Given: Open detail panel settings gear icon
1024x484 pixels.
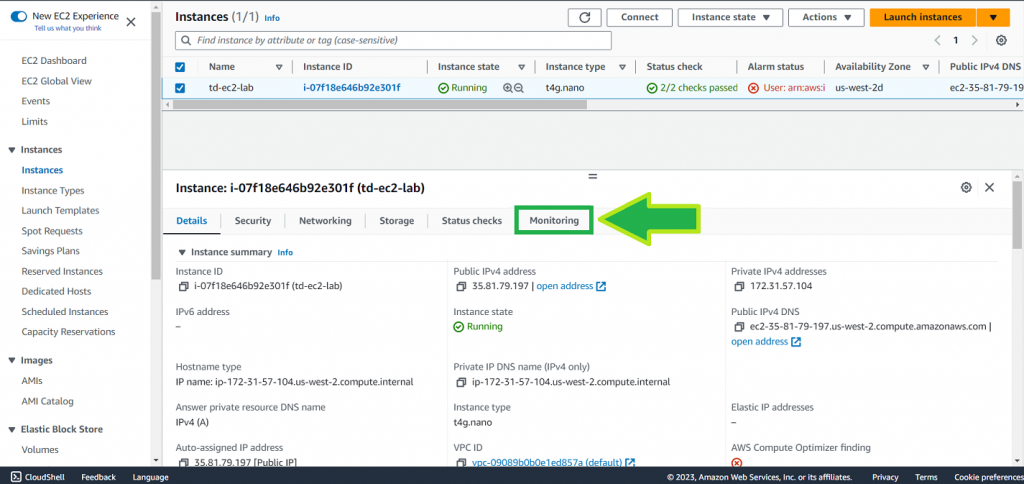Looking at the screenshot, I should [966, 187].
